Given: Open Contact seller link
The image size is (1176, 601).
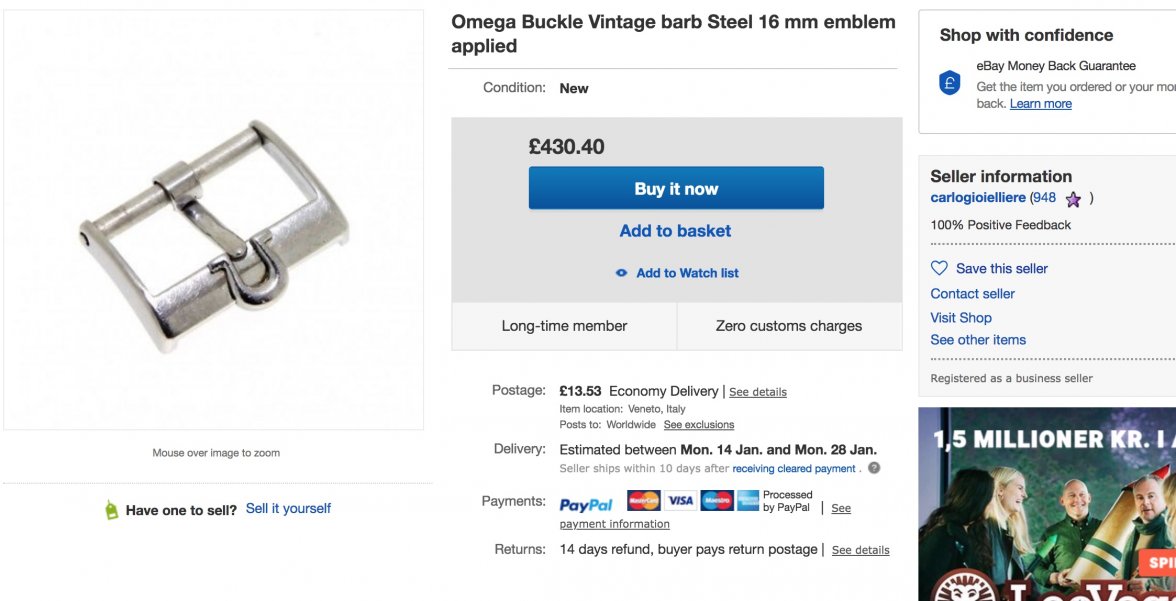Looking at the screenshot, I should (x=972, y=294).
